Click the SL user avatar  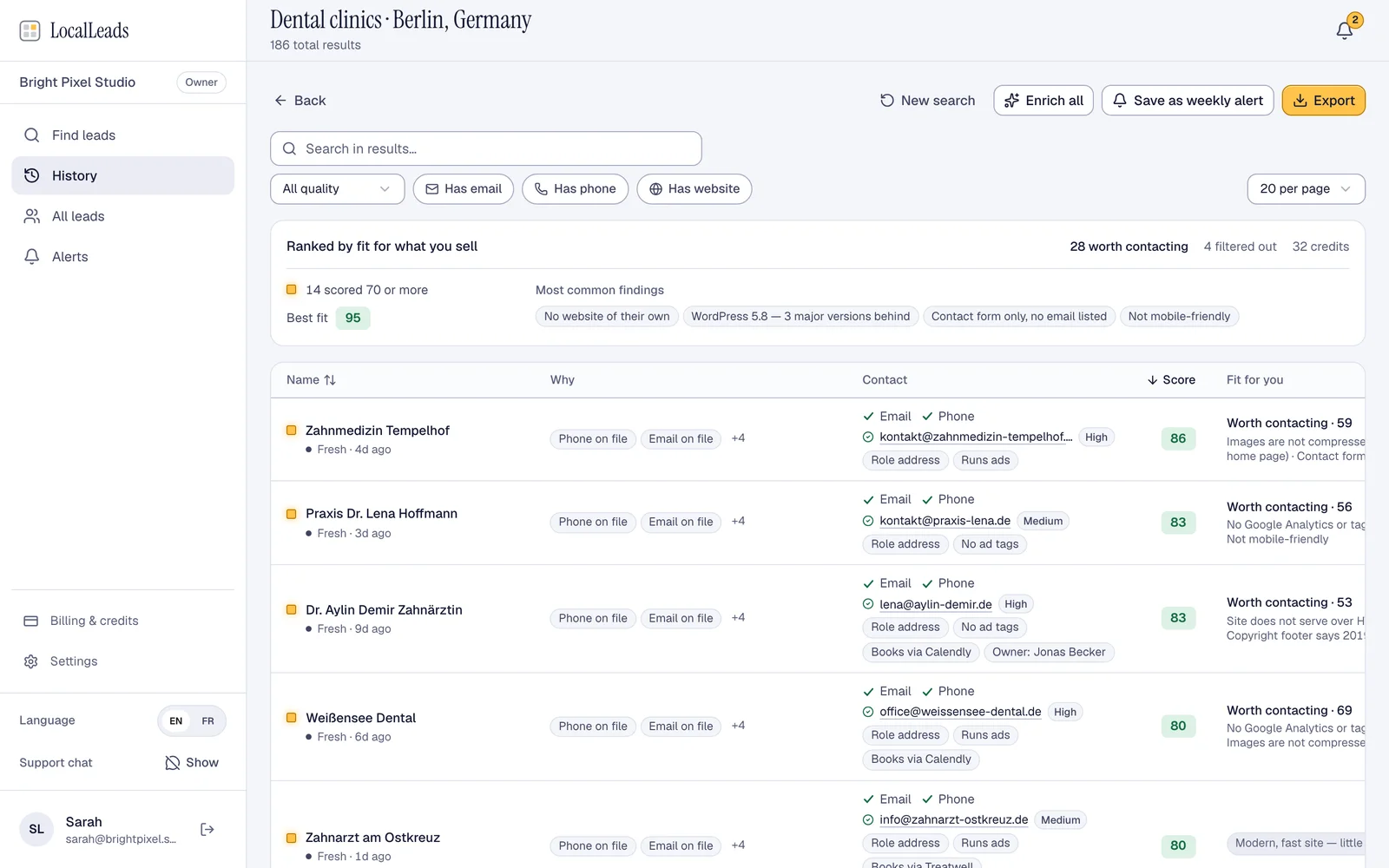tap(36, 830)
